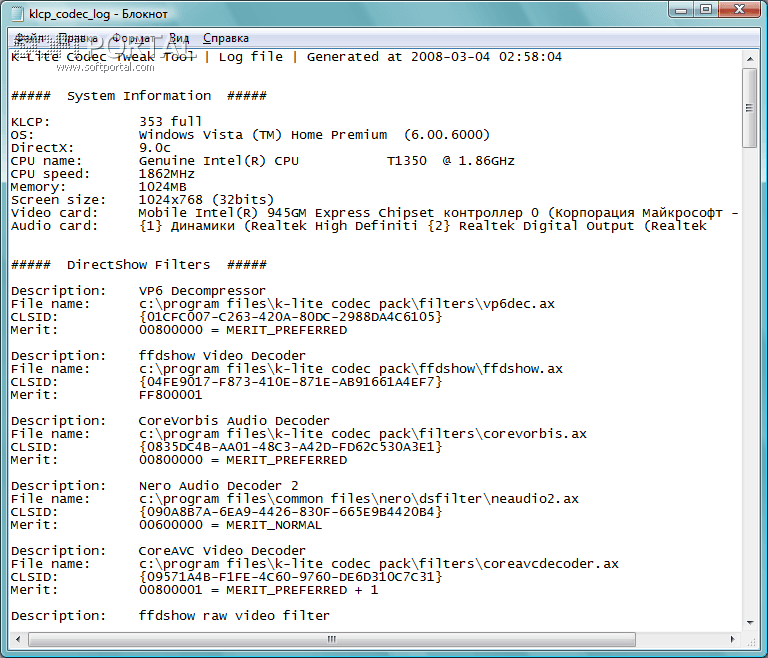Open the Формат menu
The image size is (768, 658).
(133, 38)
